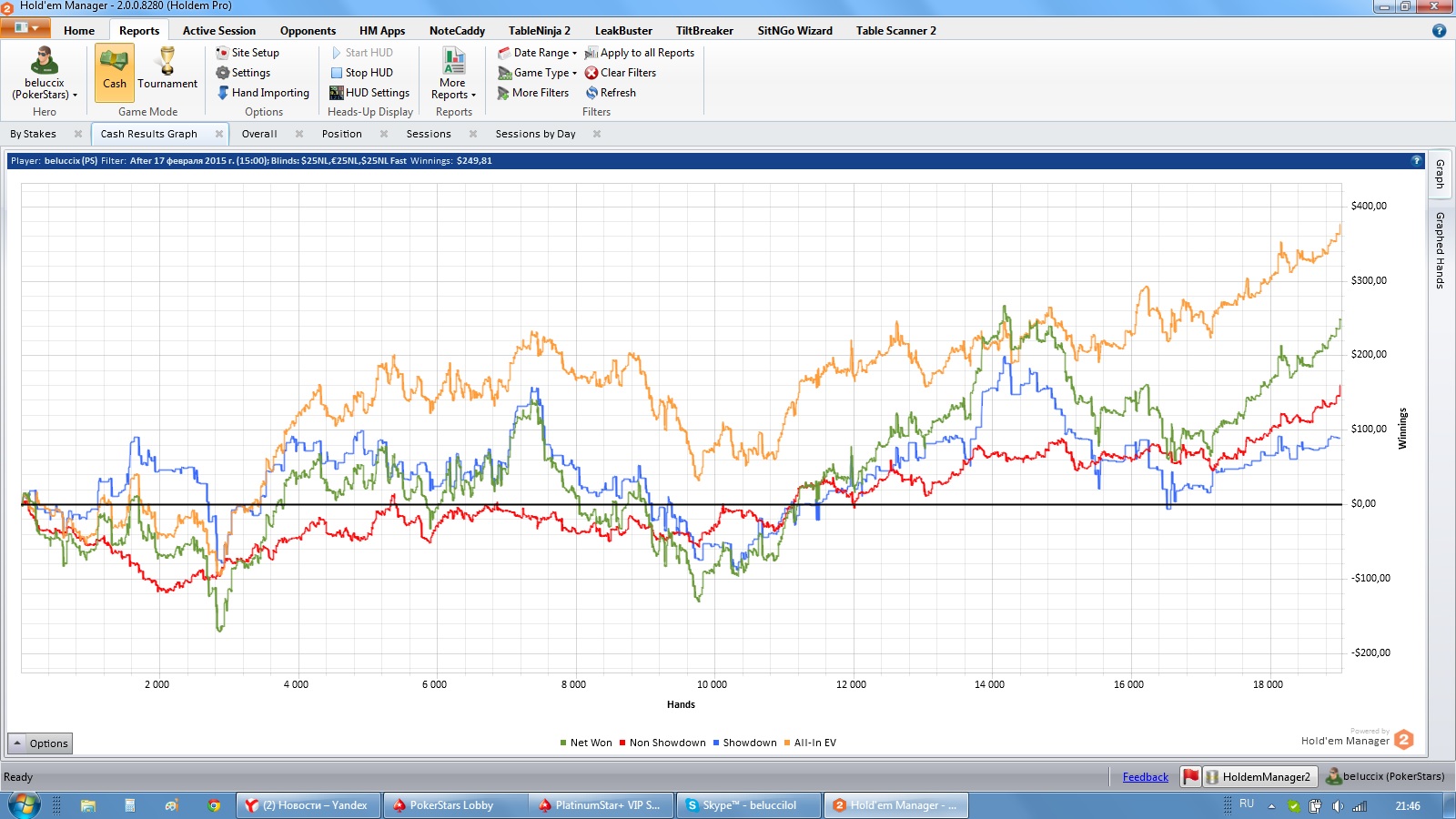Refresh the report
This screenshot has height=819, width=1456.
(x=611, y=93)
